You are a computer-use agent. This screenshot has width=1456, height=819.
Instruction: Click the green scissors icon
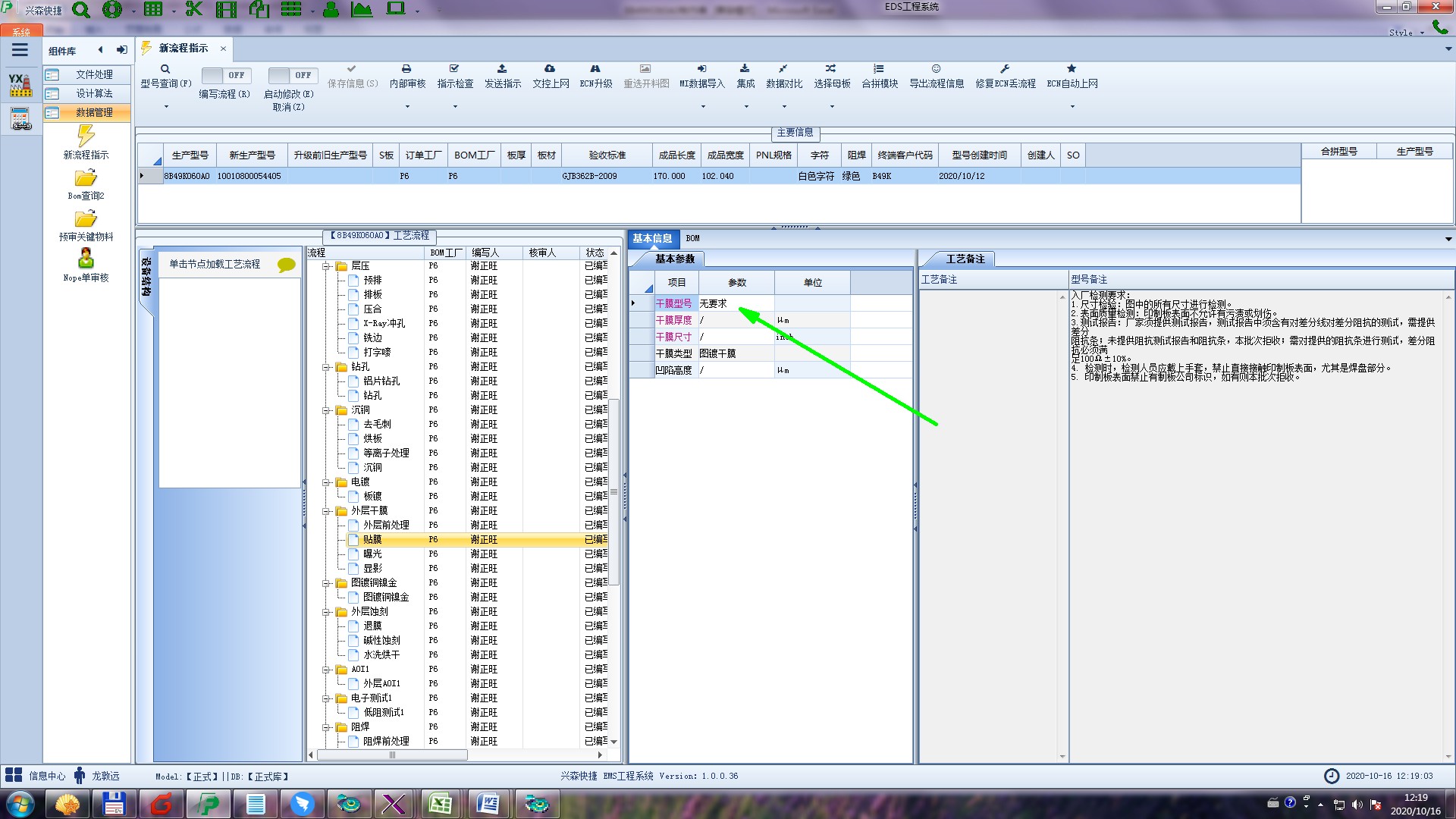[194, 9]
